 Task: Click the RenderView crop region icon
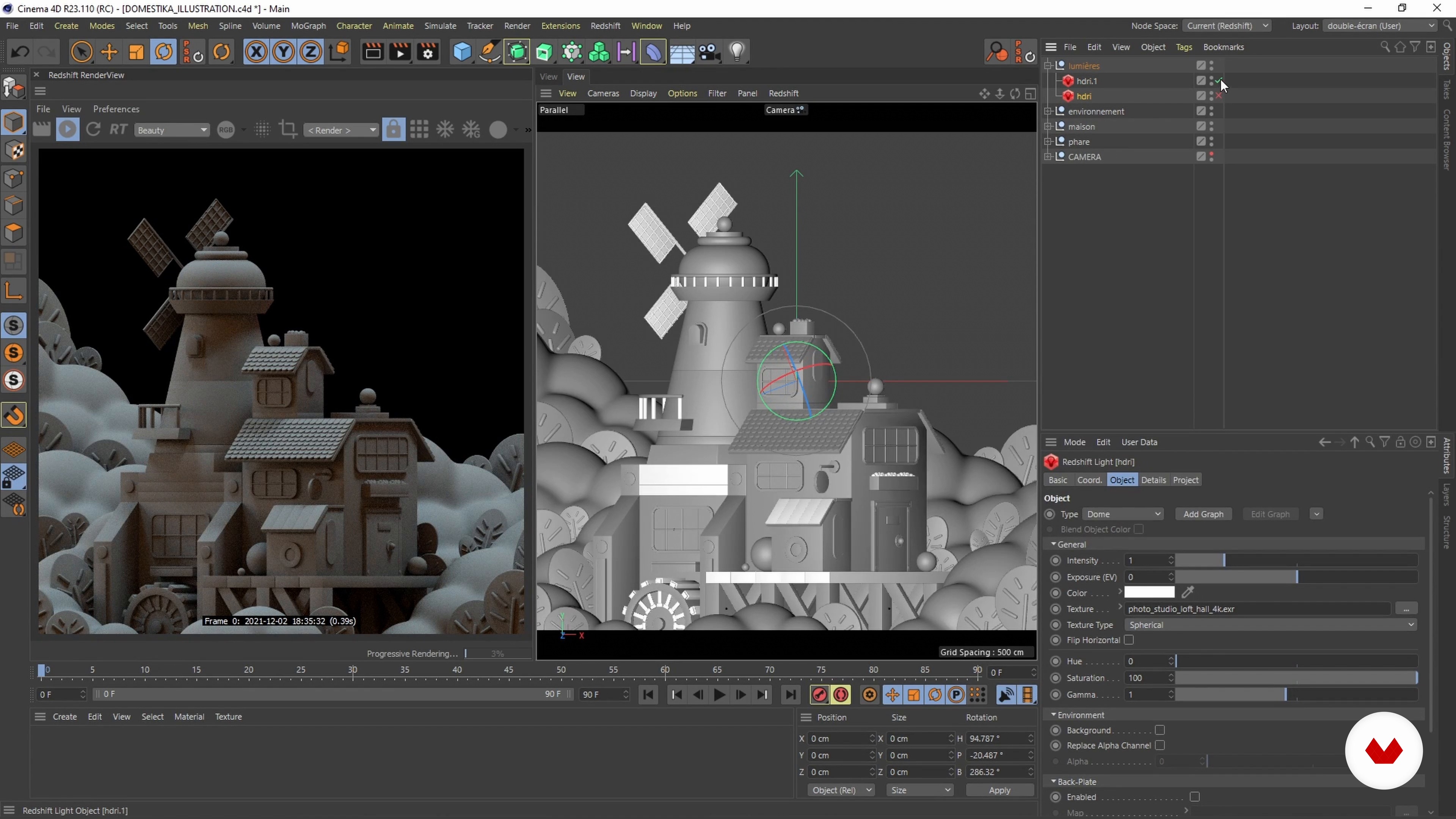pos(288,129)
